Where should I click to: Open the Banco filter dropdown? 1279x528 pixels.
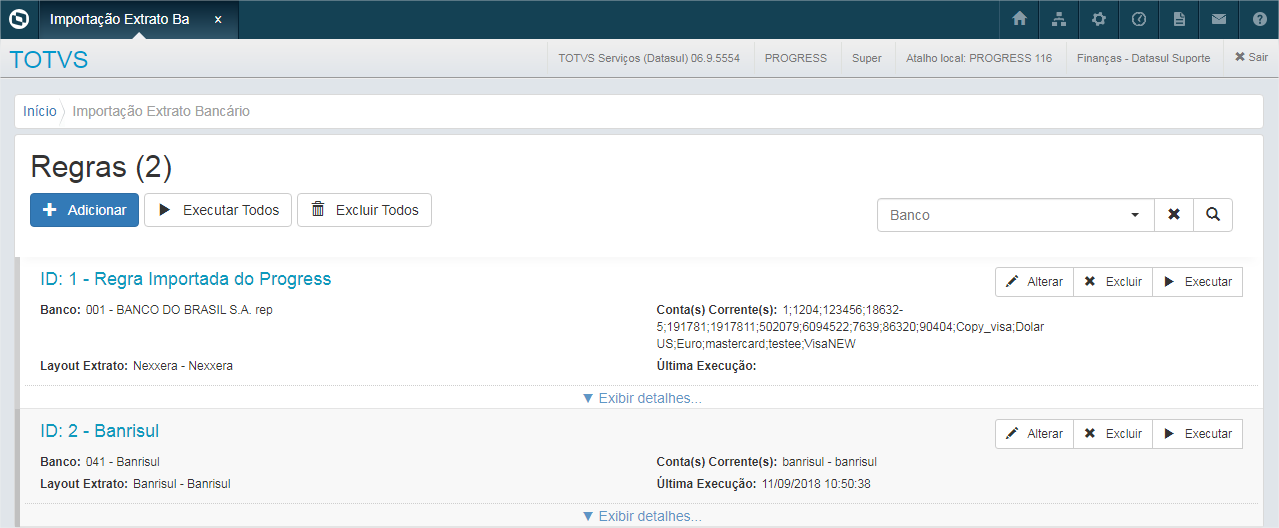pos(1015,215)
